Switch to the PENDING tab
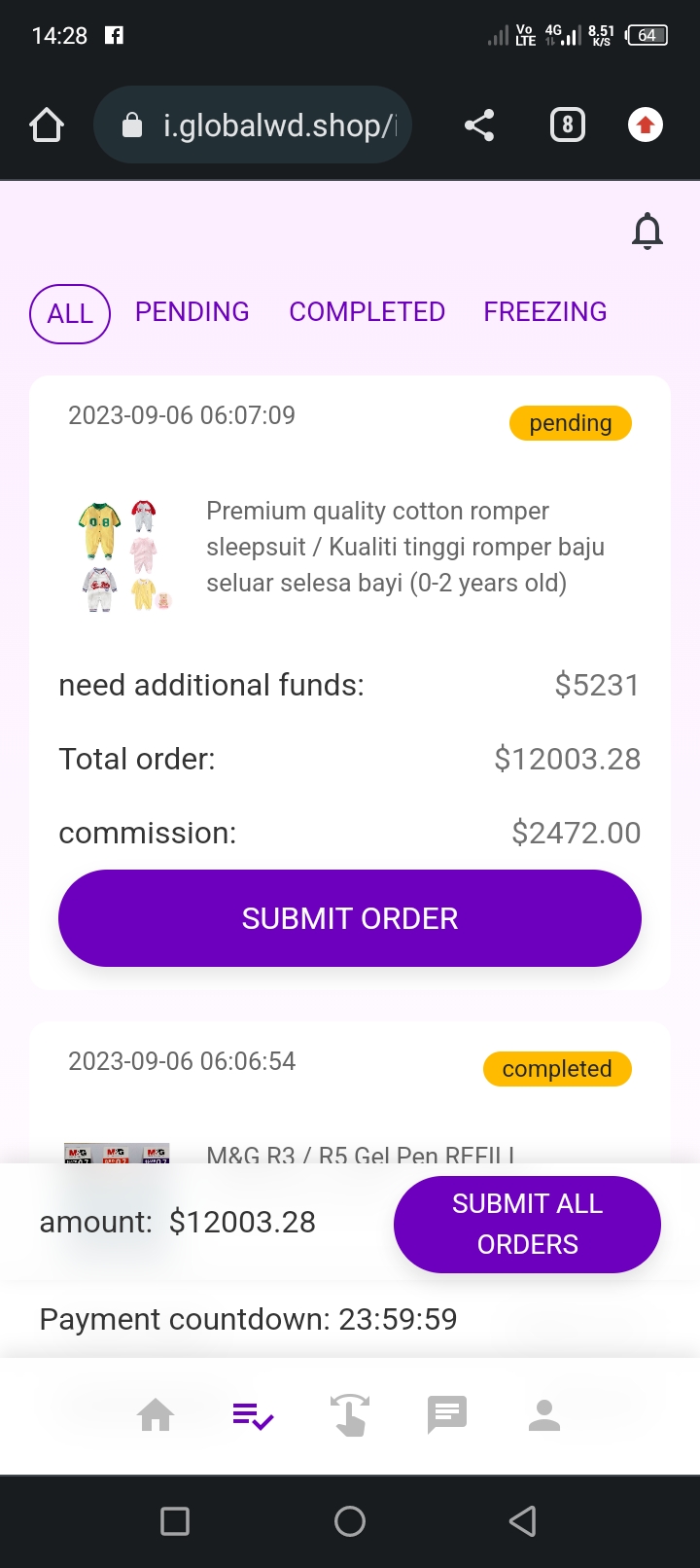This screenshot has height=1568, width=700. pyautogui.click(x=192, y=311)
